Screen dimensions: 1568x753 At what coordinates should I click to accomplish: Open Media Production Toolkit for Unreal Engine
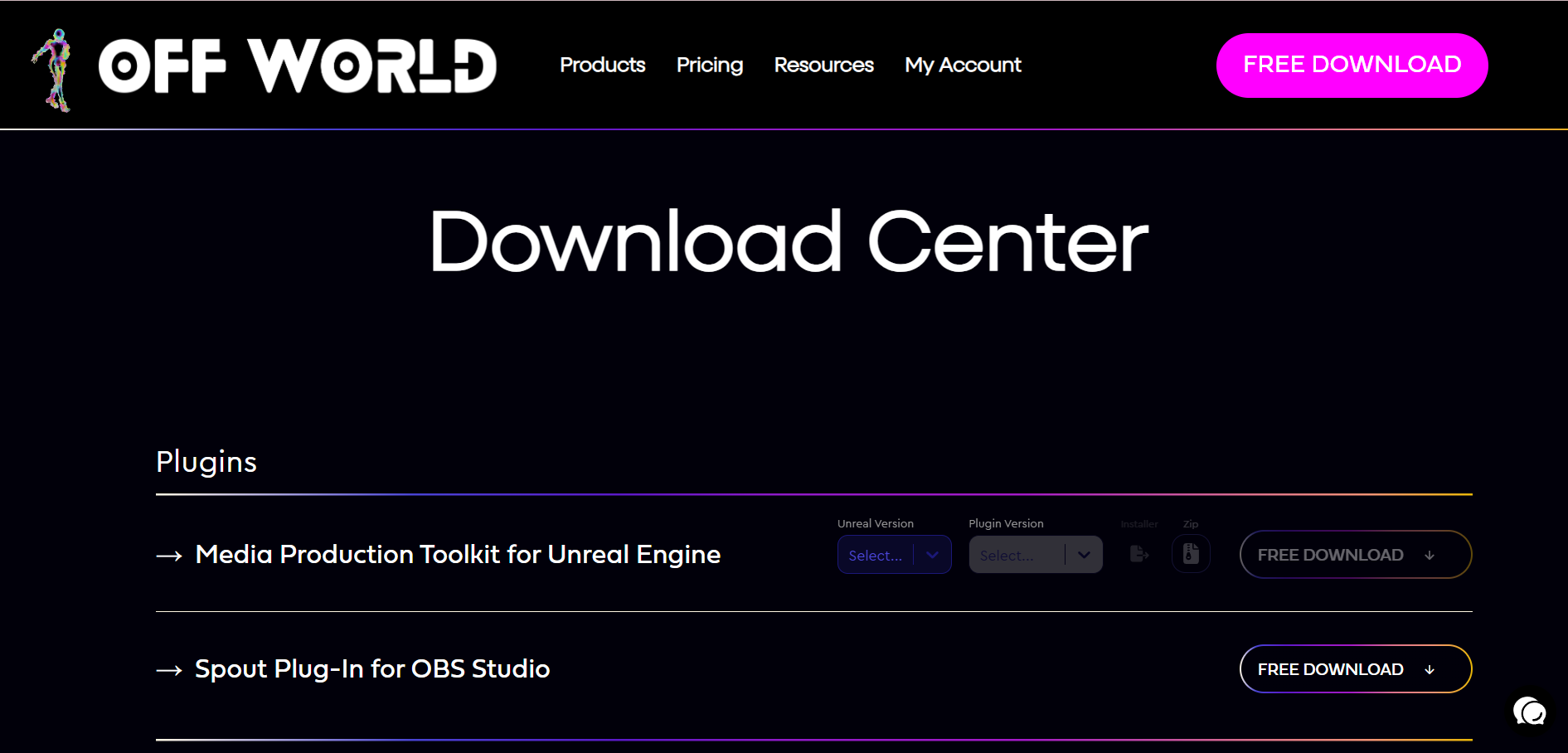pyautogui.click(x=458, y=554)
